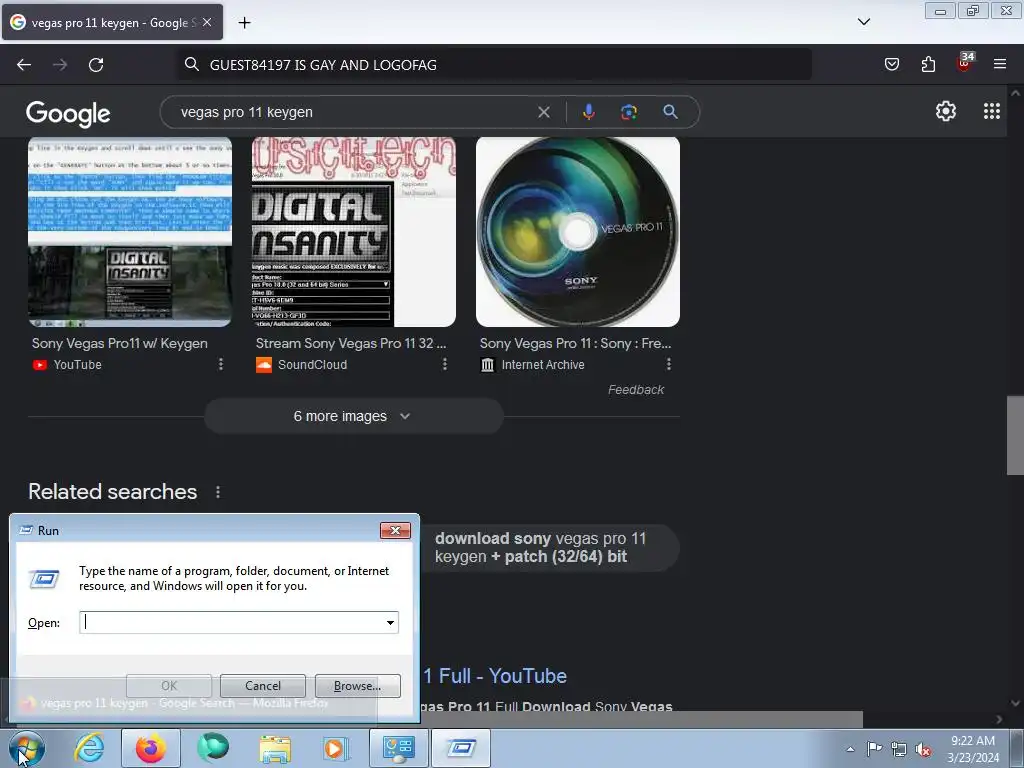
Task: Click the Feedback link under images
Action: coord(635,390)
